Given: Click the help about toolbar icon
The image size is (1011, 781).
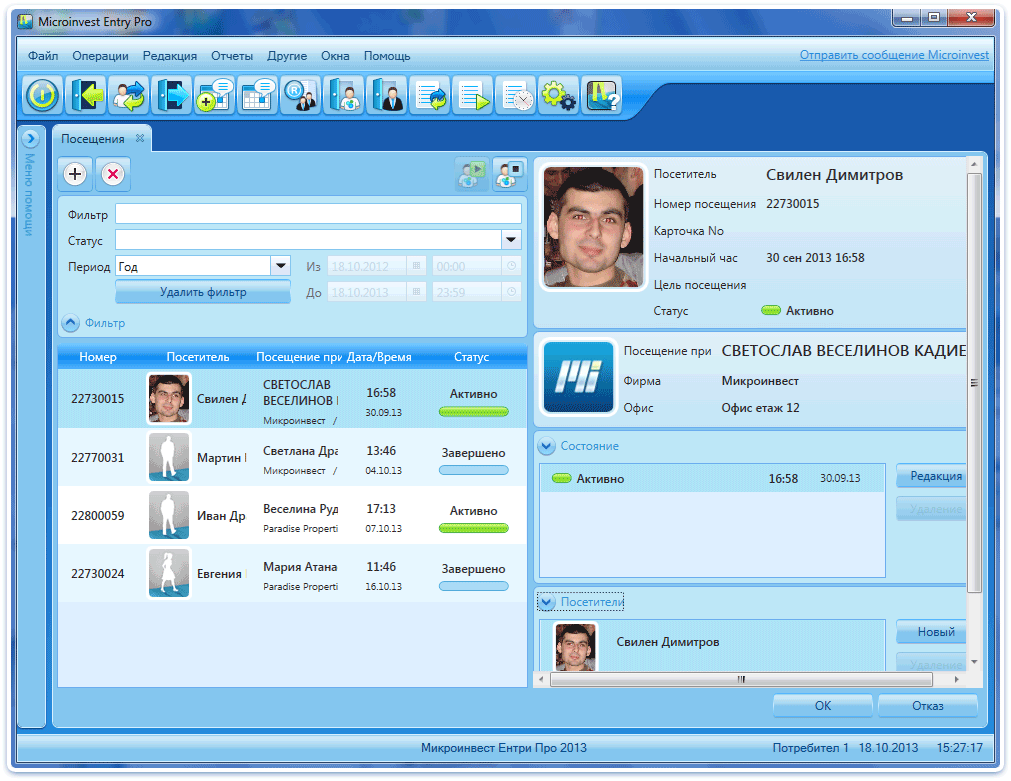Looking at the screenshot, I should coord(602,95).
